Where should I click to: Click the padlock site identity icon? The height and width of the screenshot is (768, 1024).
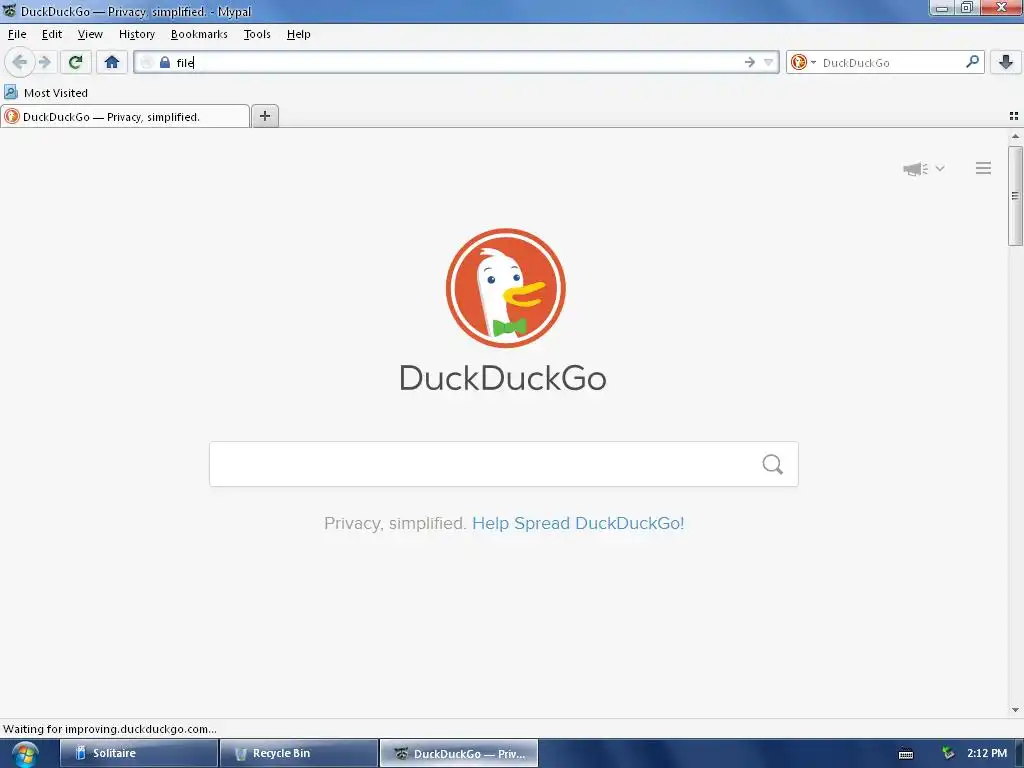165,62
